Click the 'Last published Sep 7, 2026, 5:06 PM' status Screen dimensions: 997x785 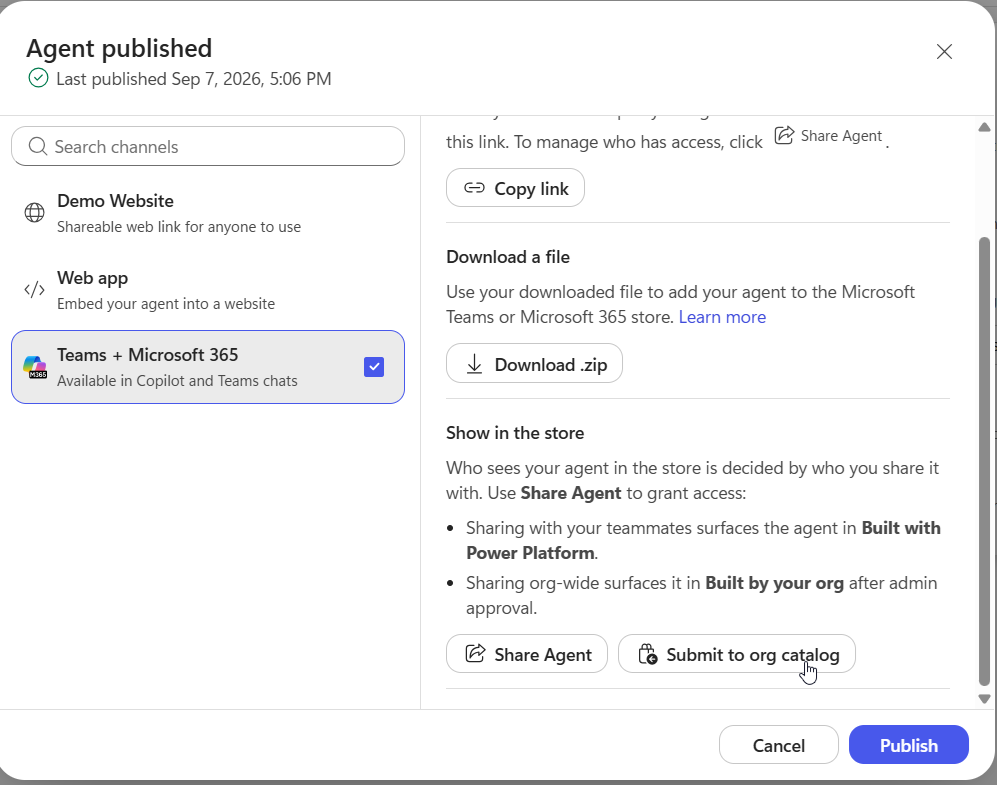pyautogui.click(x=194, y=79)
